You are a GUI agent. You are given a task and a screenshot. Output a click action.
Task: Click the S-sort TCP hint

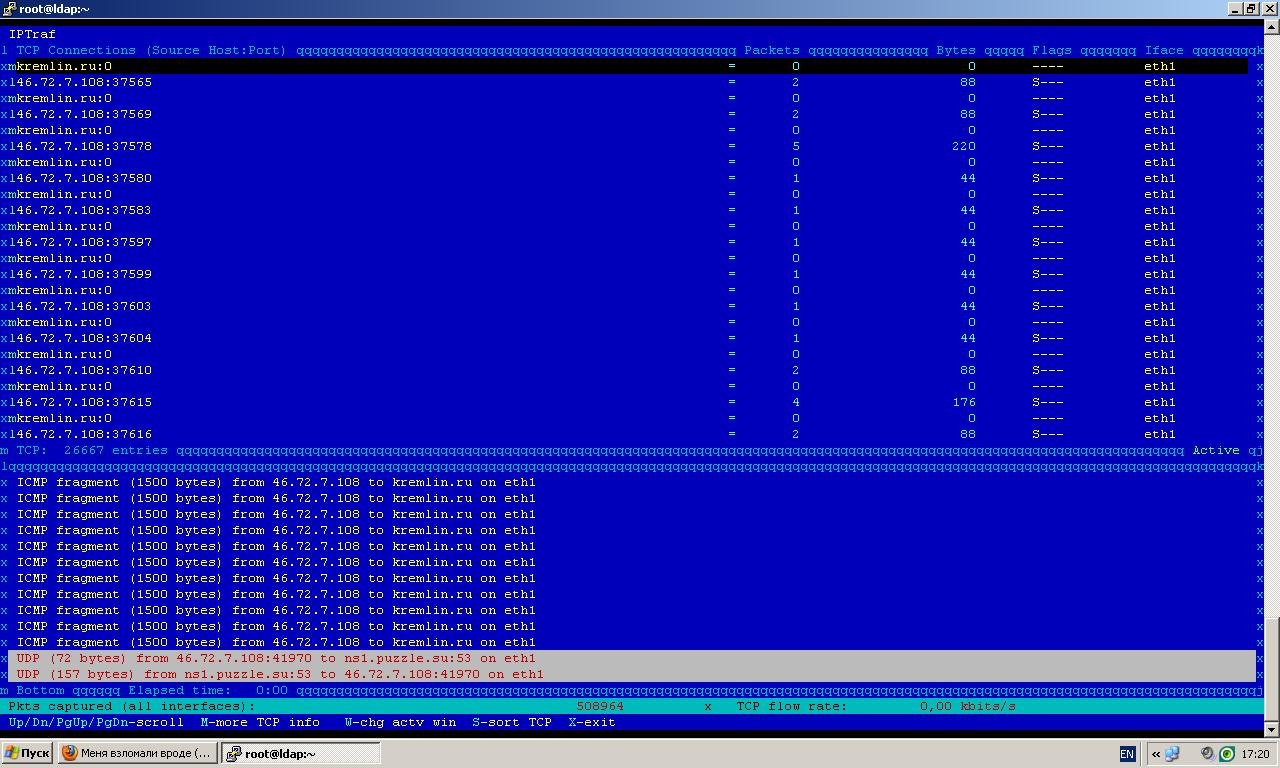[x=512, y=722]
